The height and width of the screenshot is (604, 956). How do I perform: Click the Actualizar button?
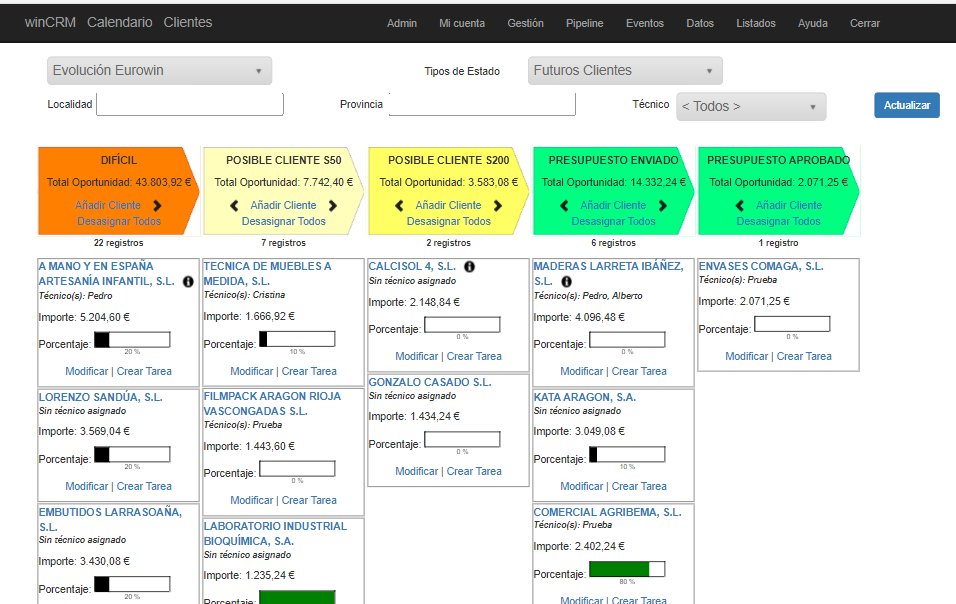coord(907,105)
